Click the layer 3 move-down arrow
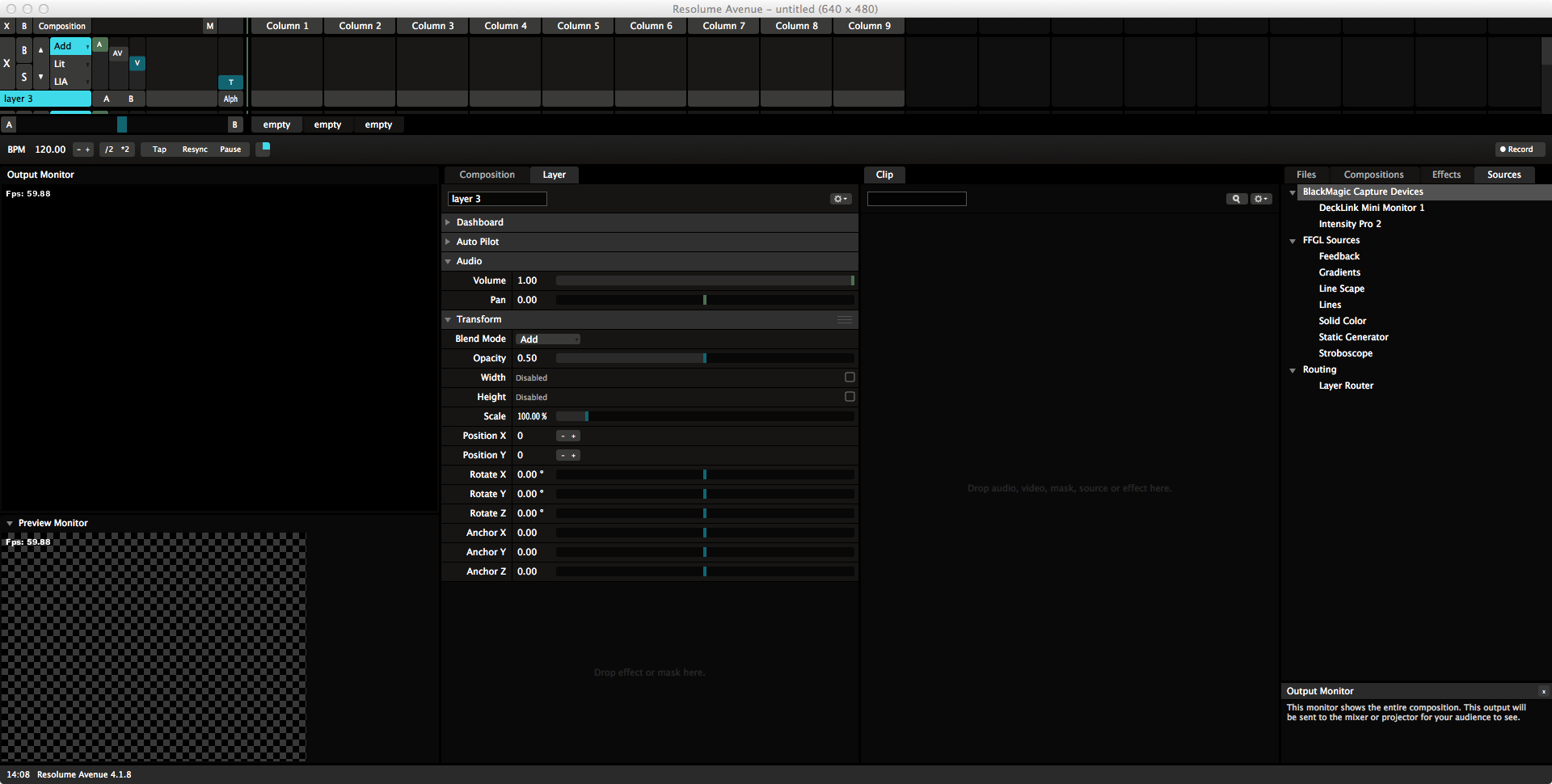1552x784 pixels. tap(41, 78)
